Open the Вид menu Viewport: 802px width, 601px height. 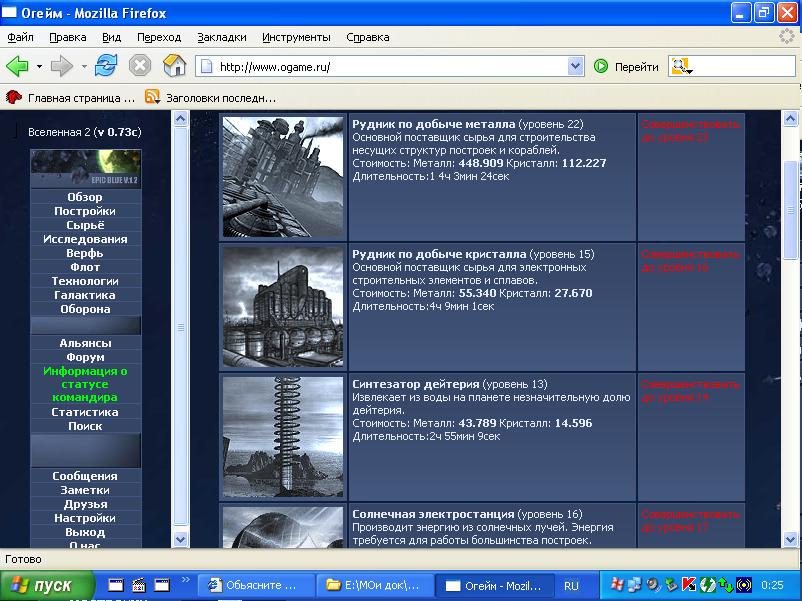tap(111, 37)
